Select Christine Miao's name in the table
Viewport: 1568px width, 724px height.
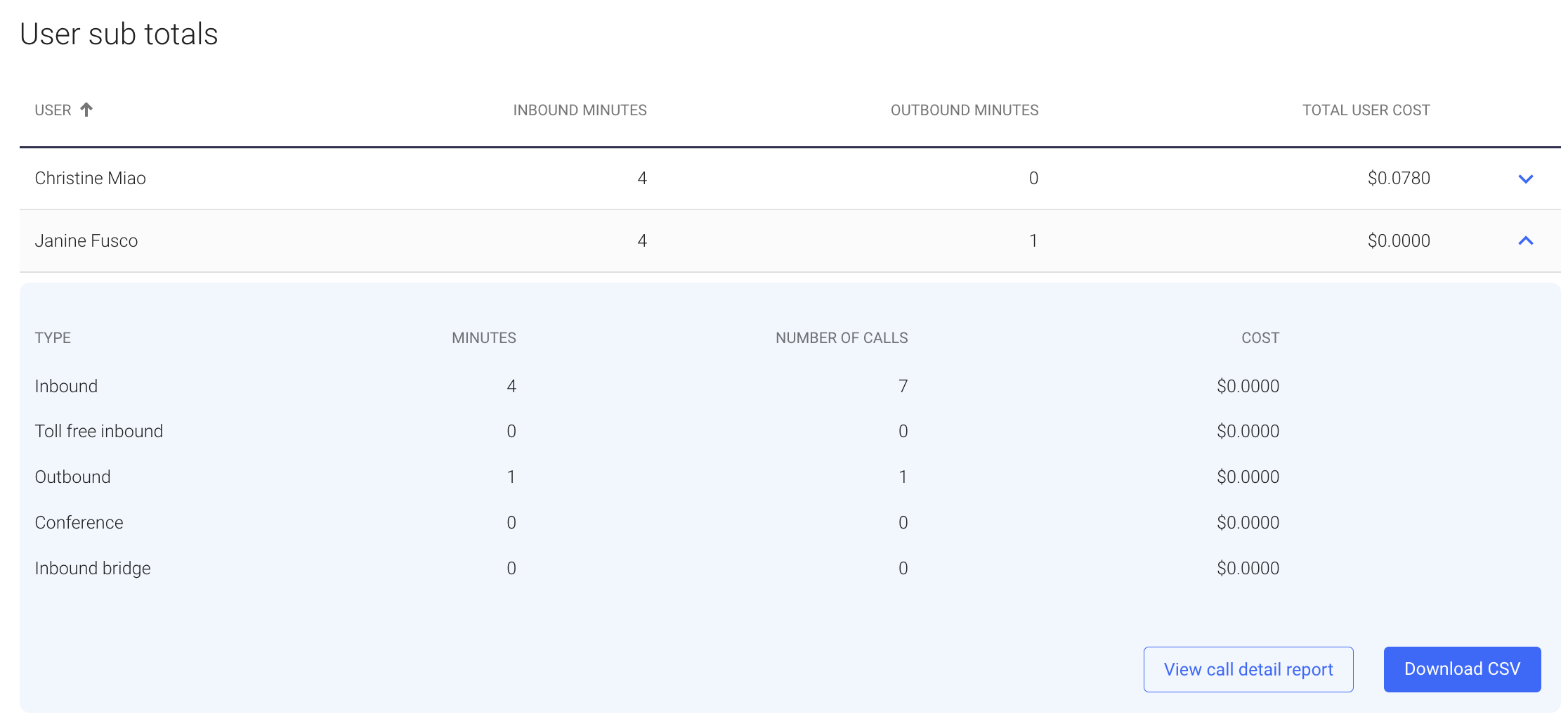90,179
